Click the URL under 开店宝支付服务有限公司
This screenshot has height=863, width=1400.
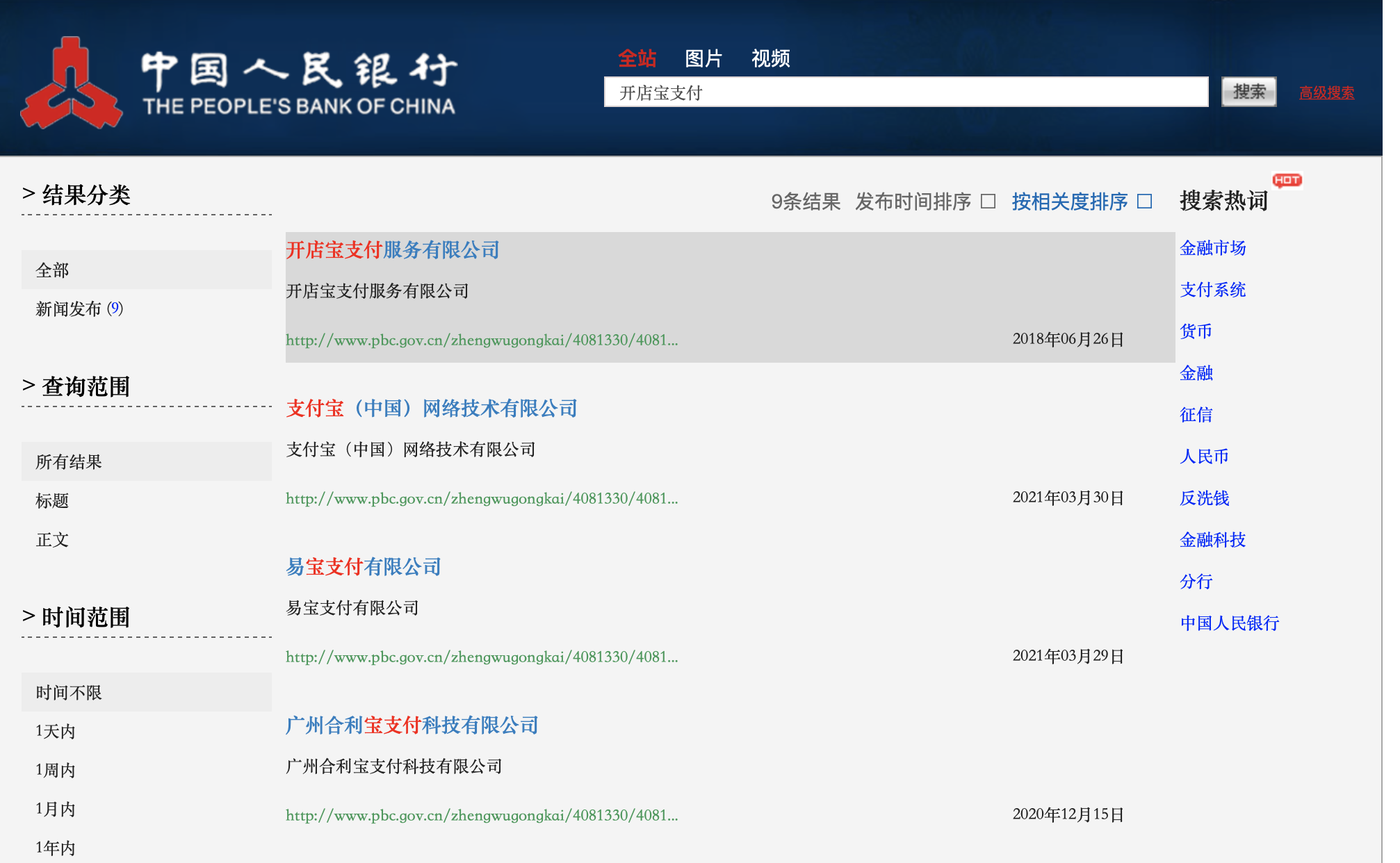point(482,340)
